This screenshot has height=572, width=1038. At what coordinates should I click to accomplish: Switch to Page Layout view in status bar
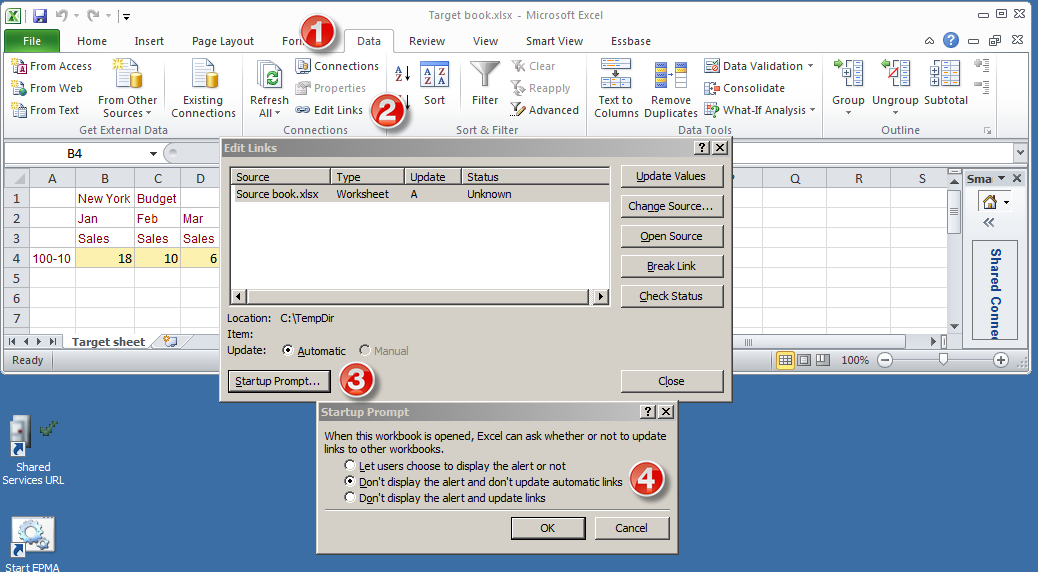(x=804, y=360)
